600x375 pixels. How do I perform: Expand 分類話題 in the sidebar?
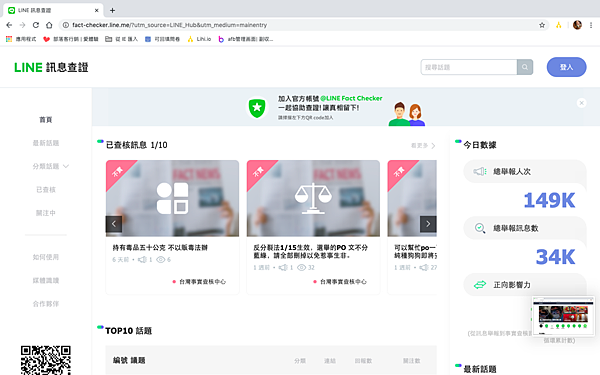(x=51, y=166)
